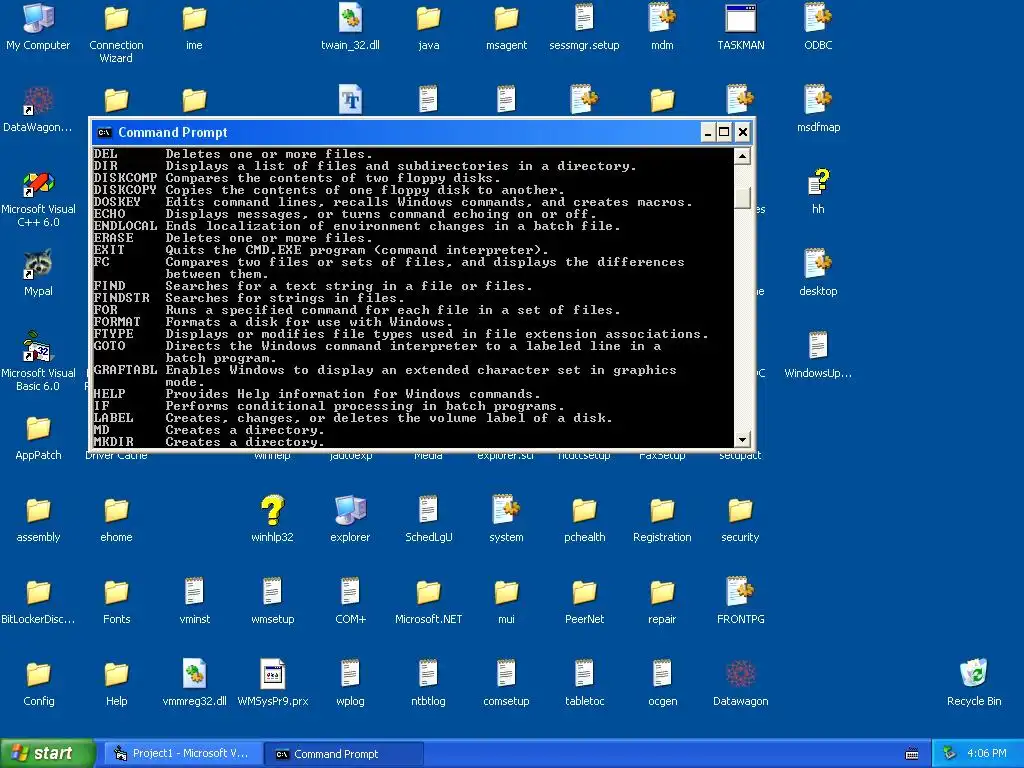This screenshot has width=1024, height=768.
Task: Open the Datawagon icon near Recycle Bin row
Action: (x=740, y=675)
